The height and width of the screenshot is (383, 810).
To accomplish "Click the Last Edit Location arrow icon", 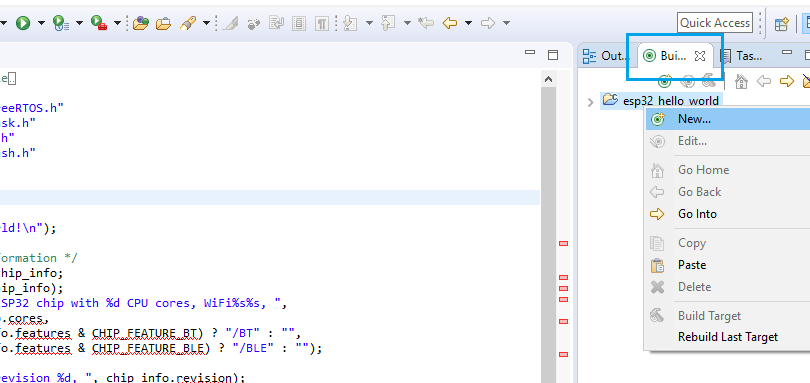I will click(x=426, y=23).
